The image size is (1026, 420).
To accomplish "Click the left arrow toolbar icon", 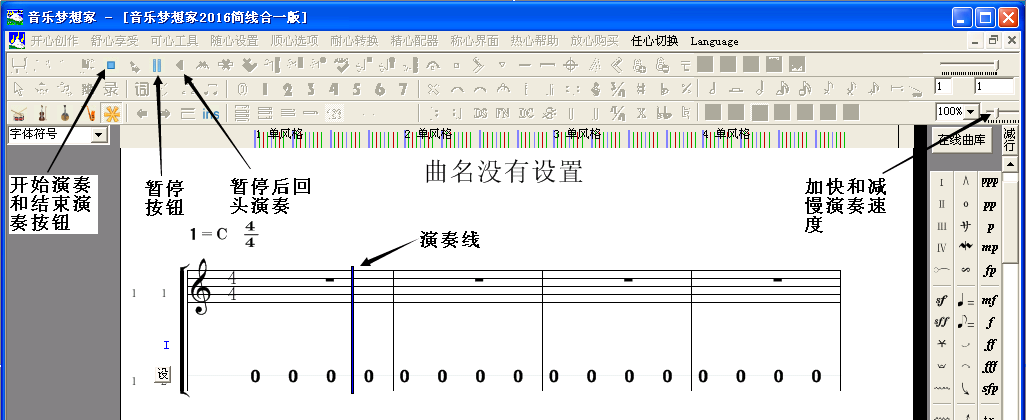I will (142, 113).
